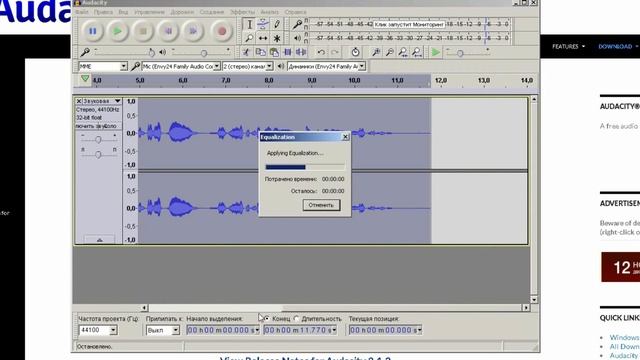Select the End radio button
The height and width of the screenshot is (360, 640).
pyautogui.click(x=267, y=319)
